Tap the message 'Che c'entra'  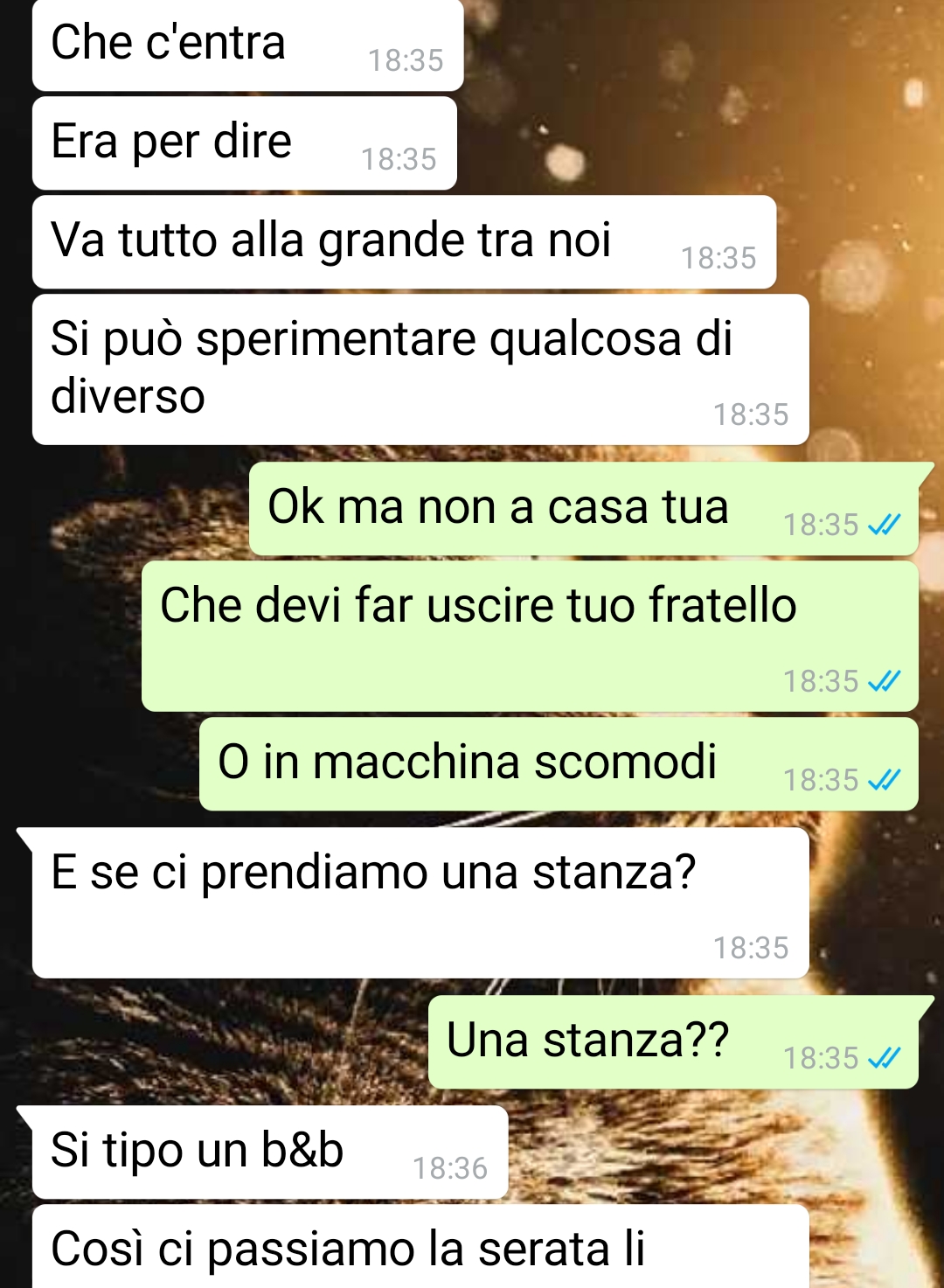pos(247,45)
